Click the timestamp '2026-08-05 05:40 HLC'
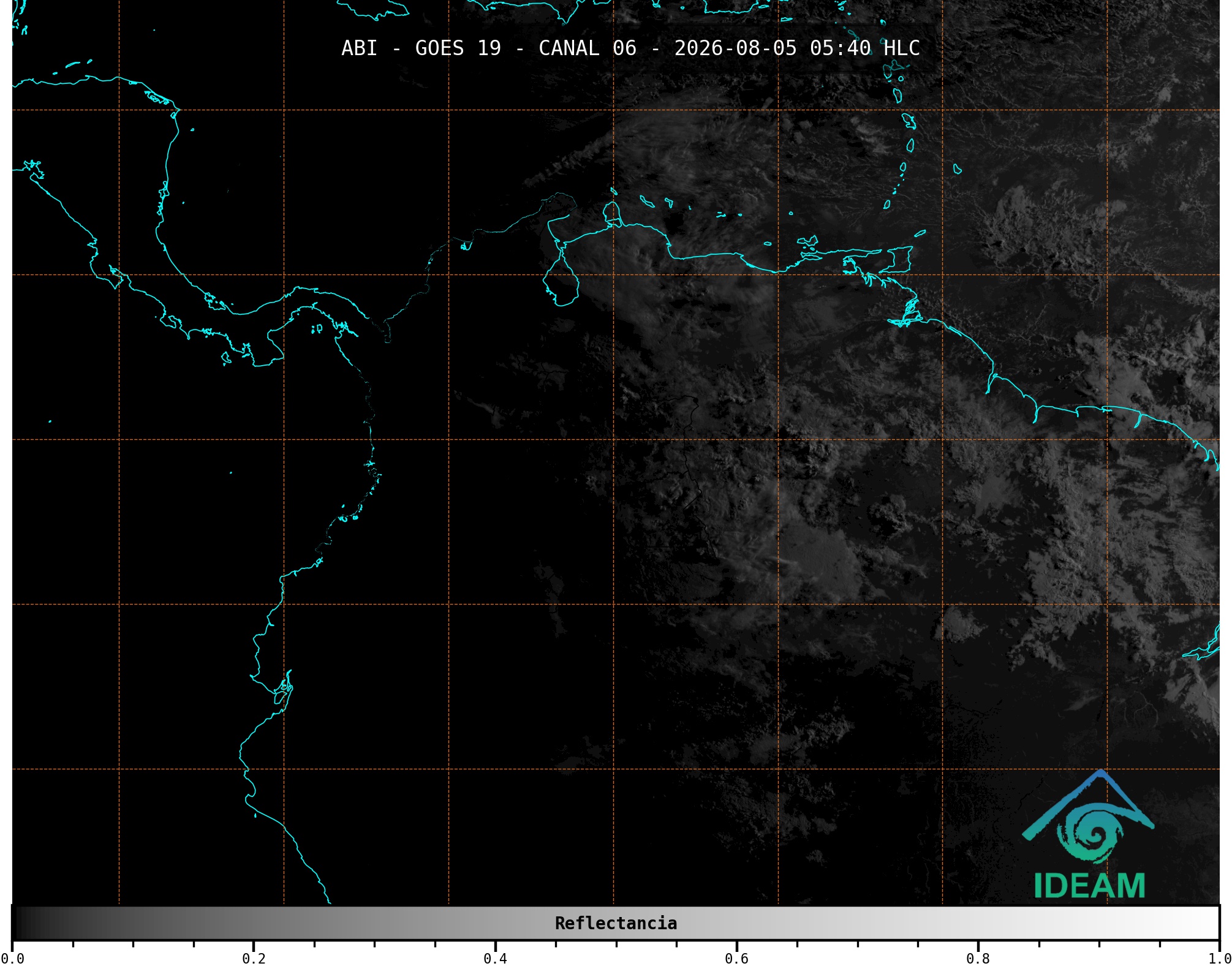The image size is (1232, 966). pyautogui.click(x=797, y=48)
